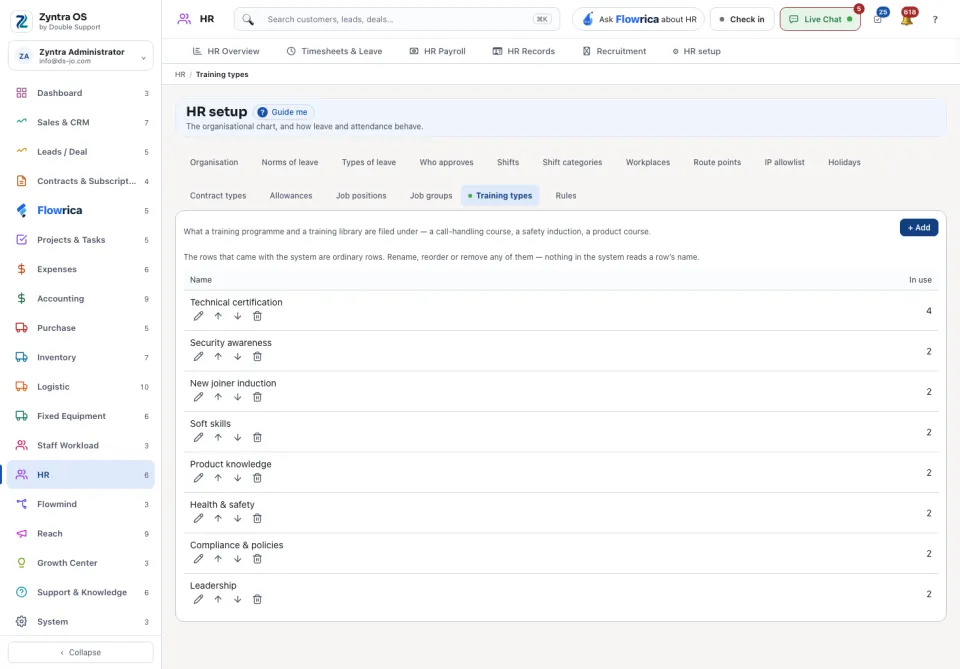Open the help question mark icon

(x=935, y=20)
